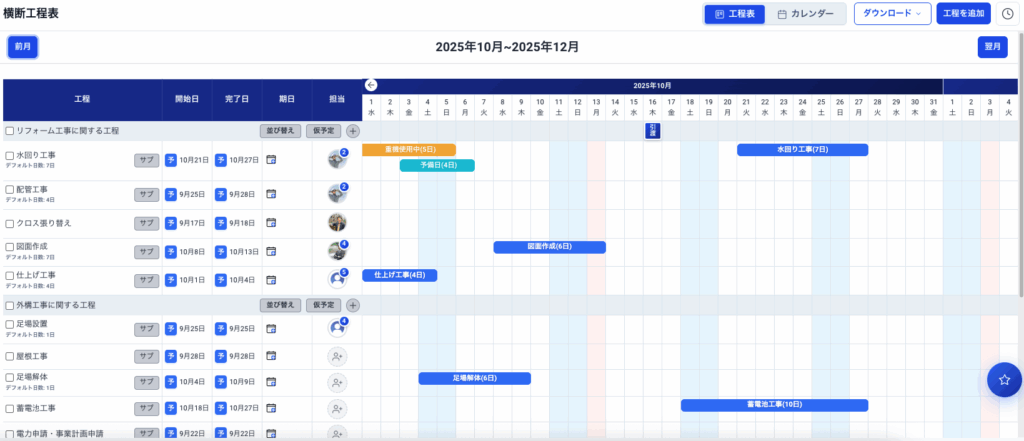The height and width of the screenshot is (441, 1024).
Task: Open the ダウンロード dropdown
Action: click(x=892, y=14)
